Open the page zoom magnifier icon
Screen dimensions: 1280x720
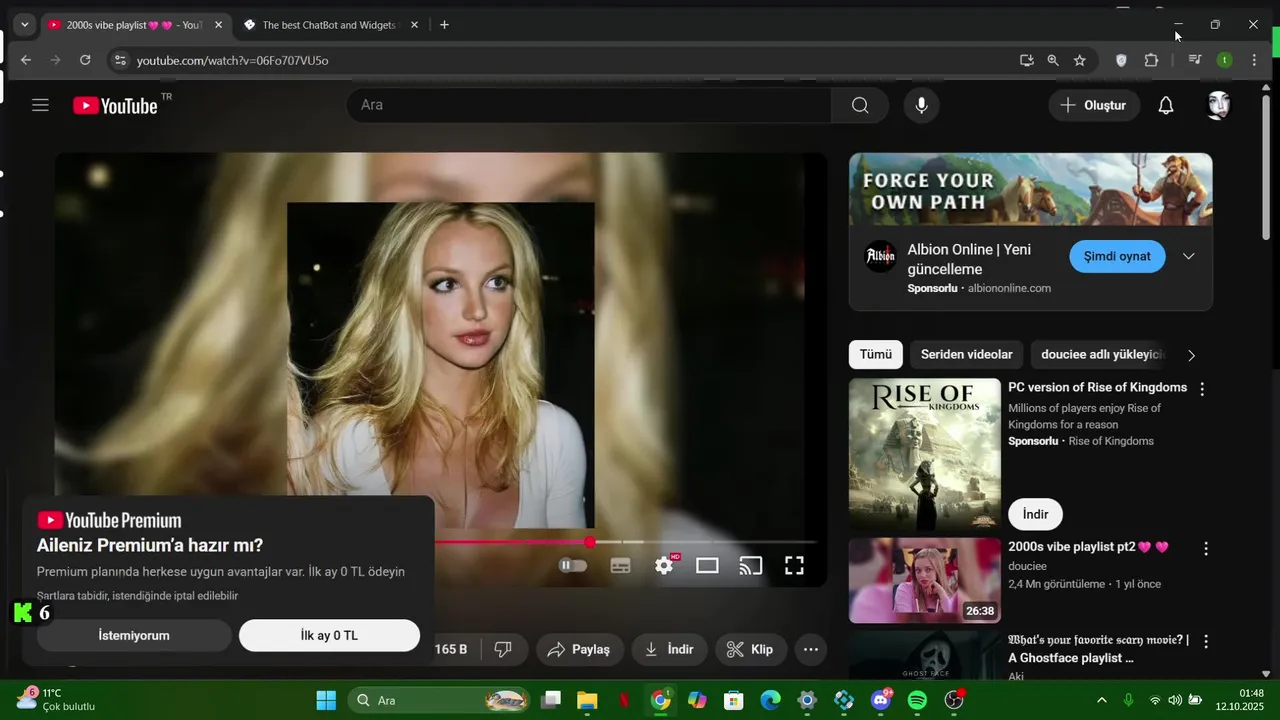[x=1053, y=60]
